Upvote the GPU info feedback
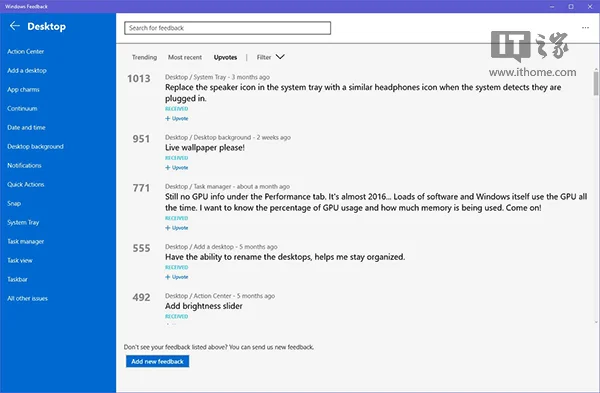The height and width of the screenshot is (393, 600). tap(176, 228)
